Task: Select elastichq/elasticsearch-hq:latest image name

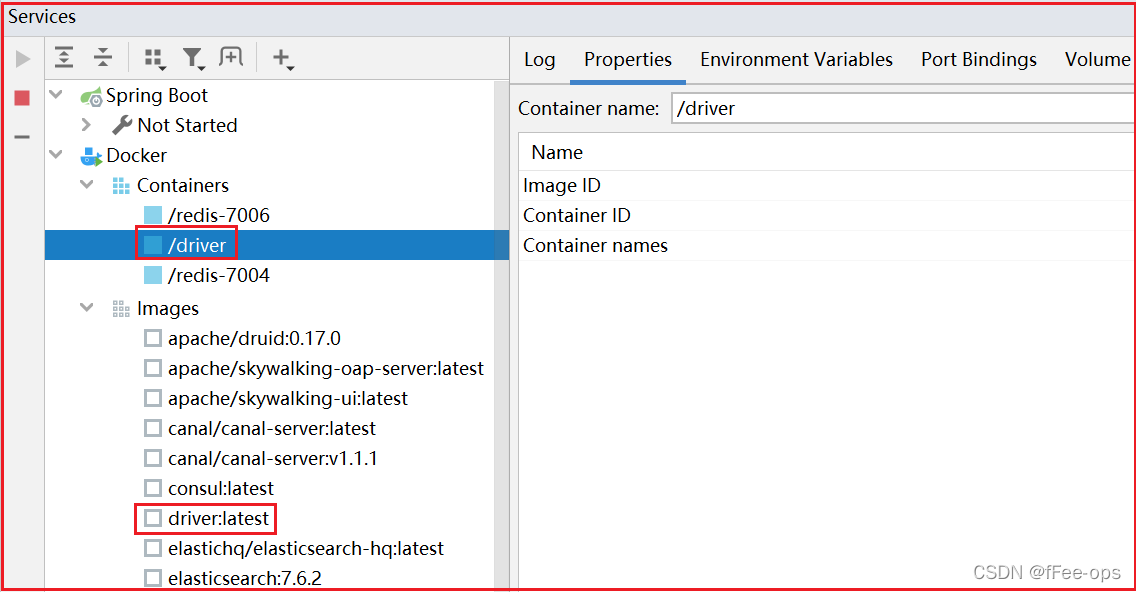Action: (306, 549)
